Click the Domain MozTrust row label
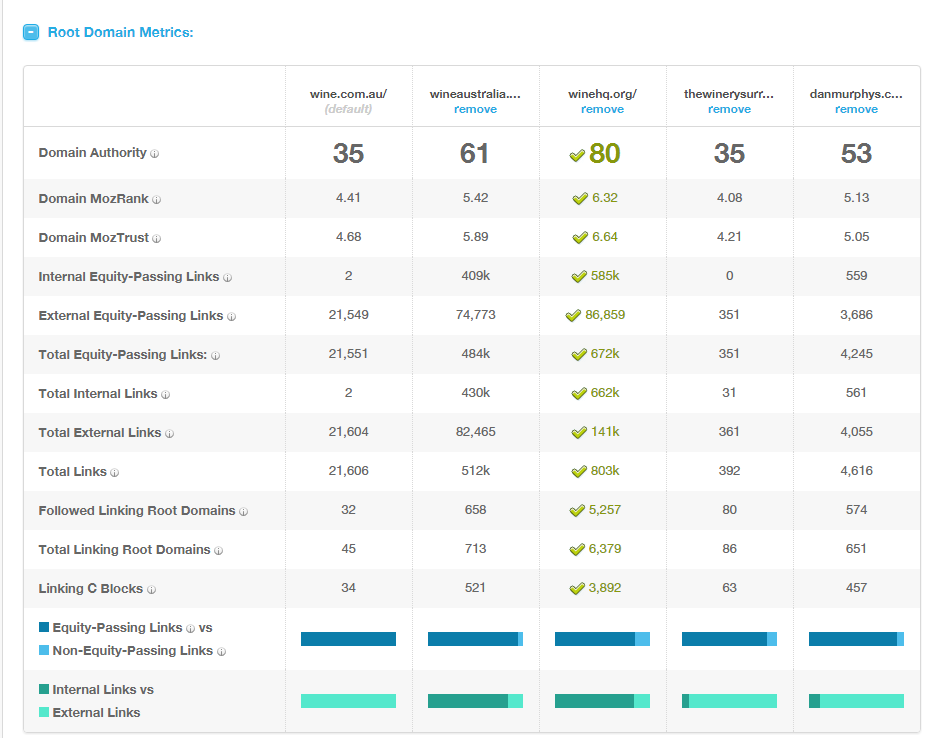 [x=94, y=238]
